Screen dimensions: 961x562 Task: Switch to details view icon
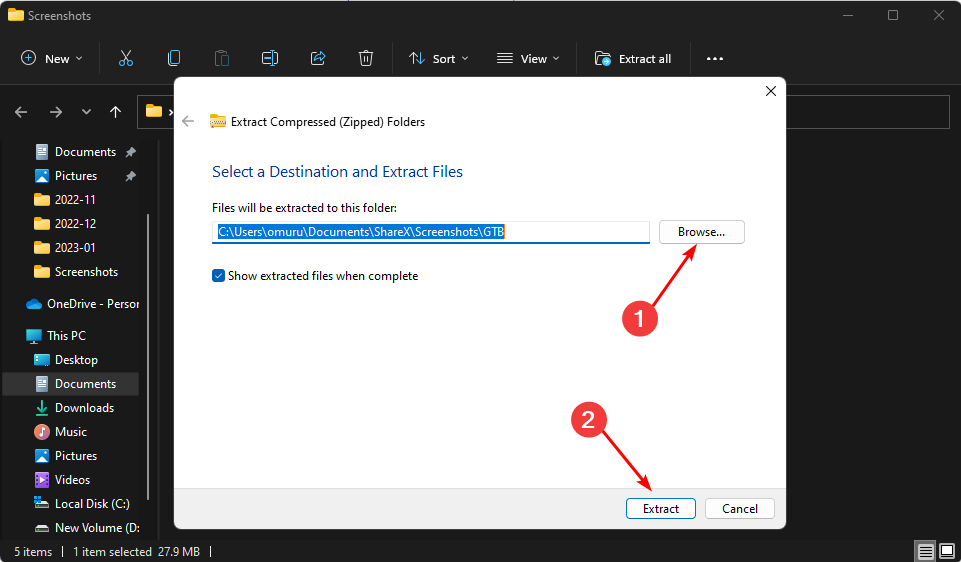pos(926,551)
